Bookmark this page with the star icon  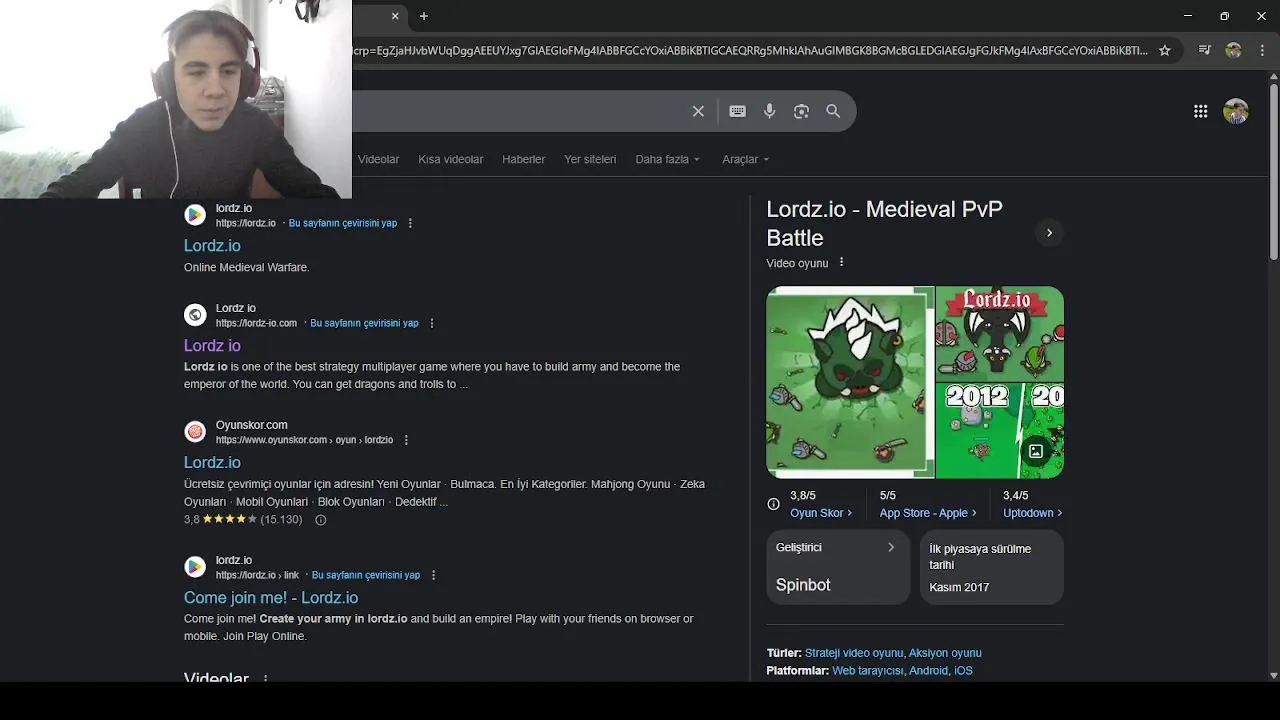[1164, 50]
